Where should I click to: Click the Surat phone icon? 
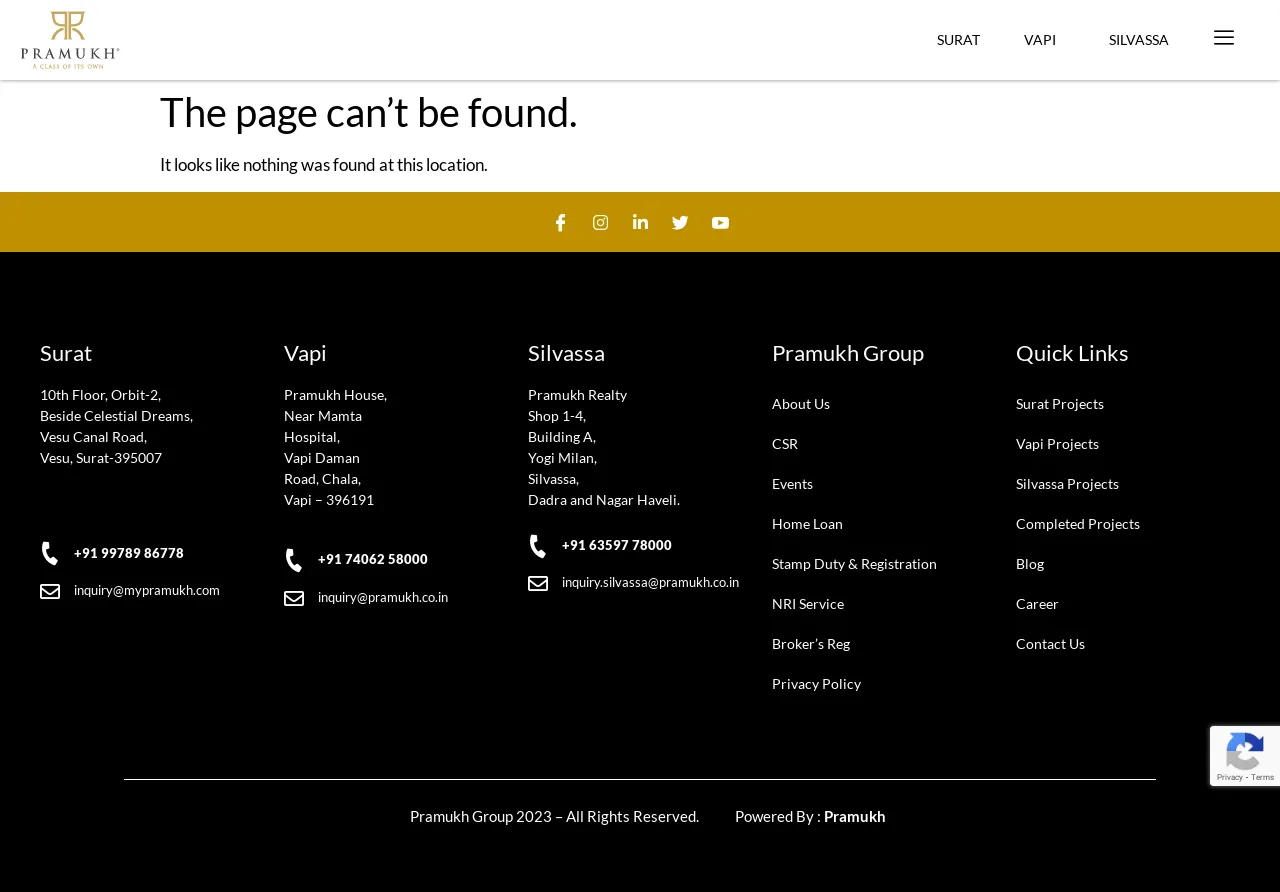[49, 554]
